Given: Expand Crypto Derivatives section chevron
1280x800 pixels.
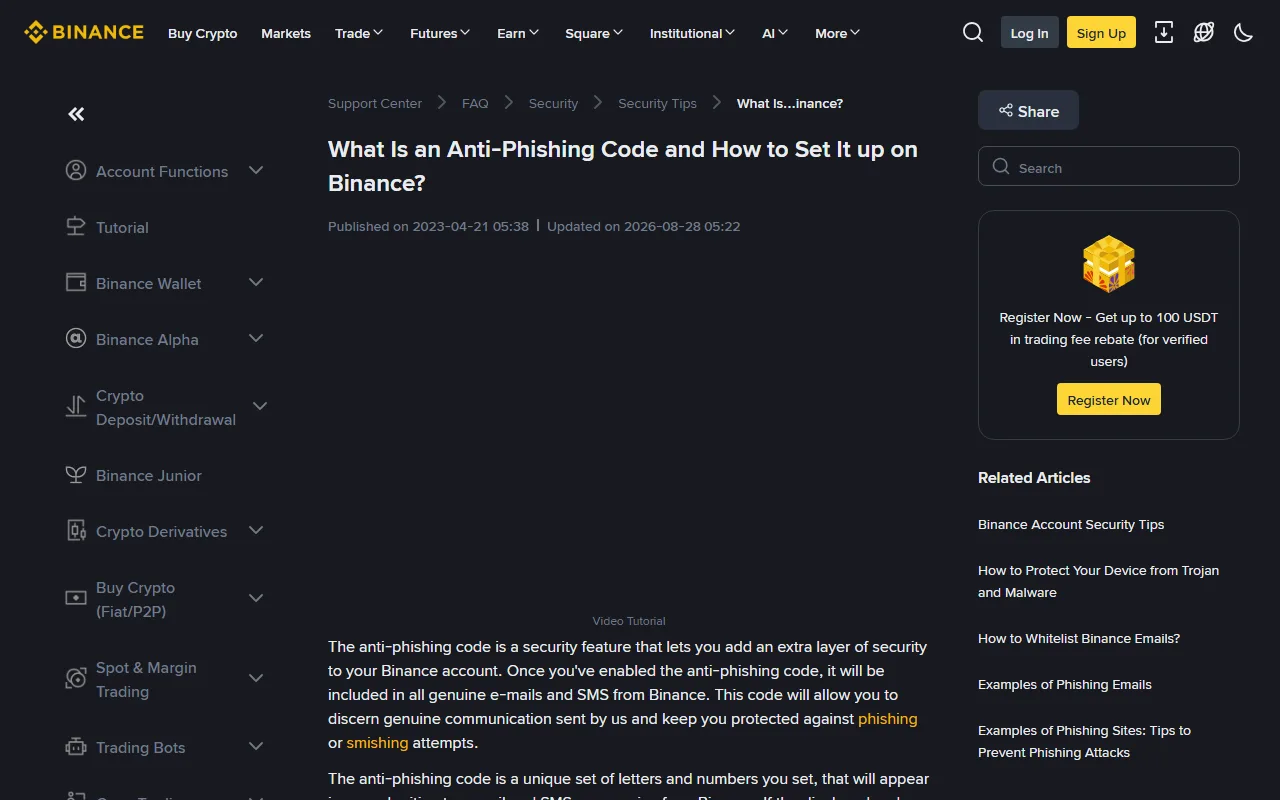Looking at the screenshot, I should tap(256, 531).
